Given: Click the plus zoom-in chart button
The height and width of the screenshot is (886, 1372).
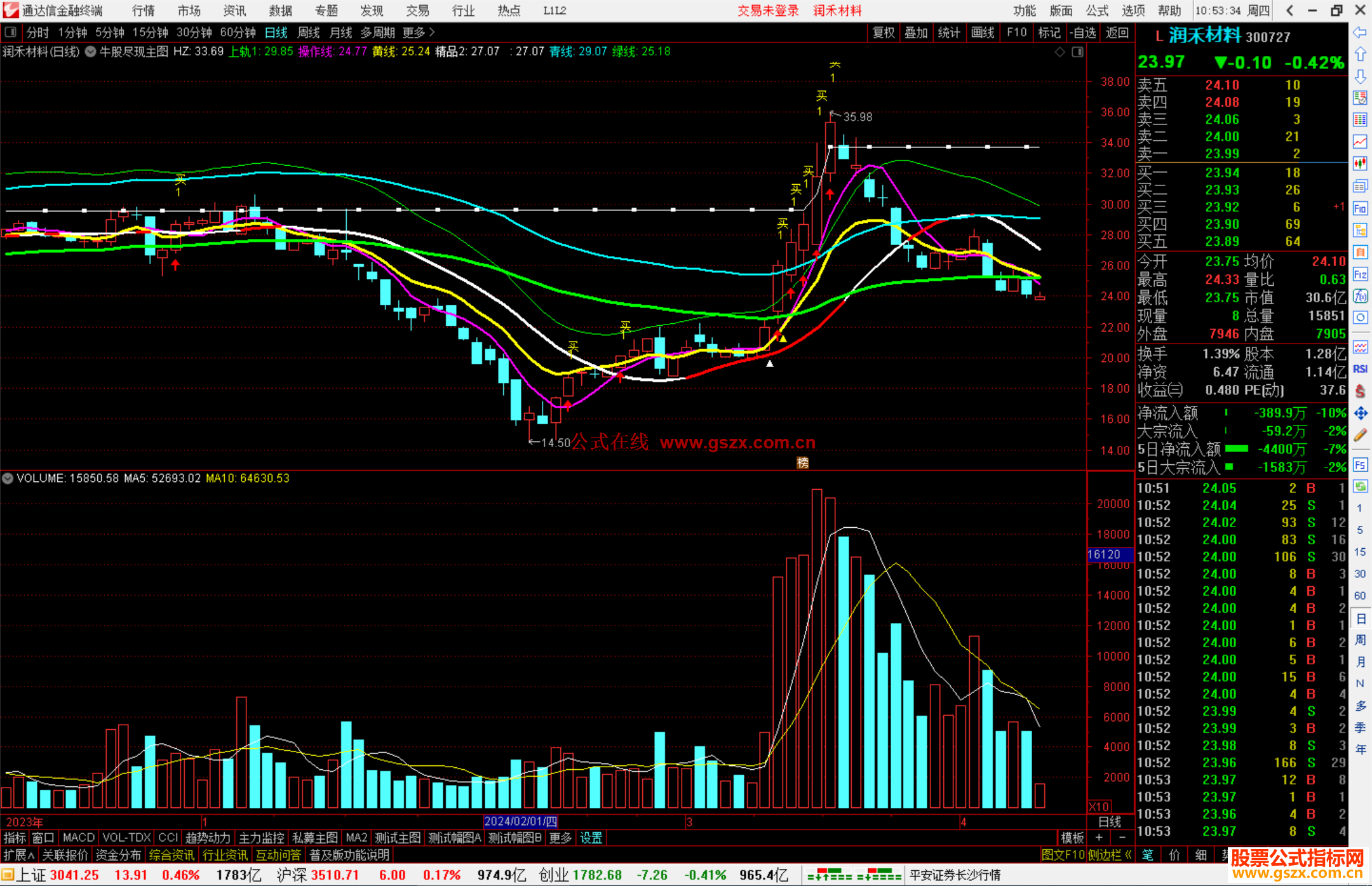Looking at the screenshot, I should pyautogui.click(x=1099, y=838).
